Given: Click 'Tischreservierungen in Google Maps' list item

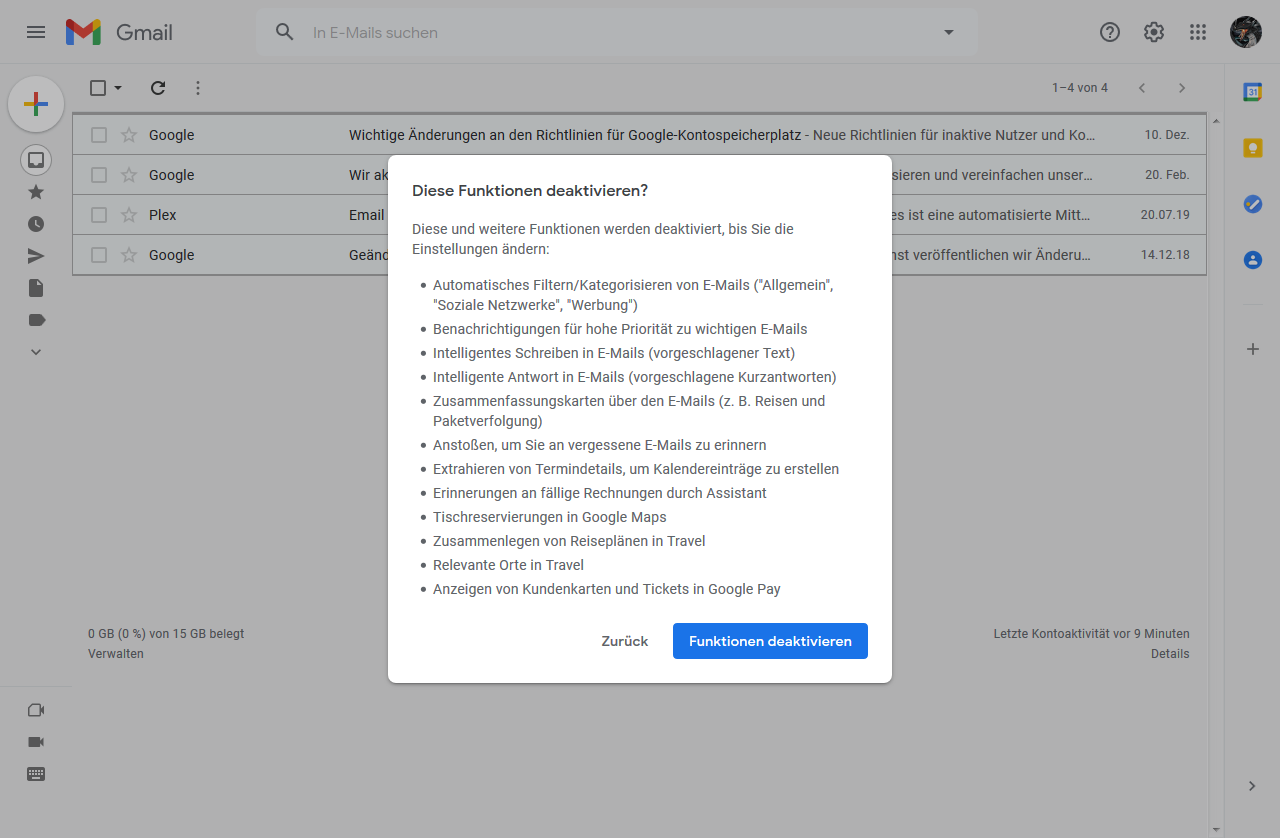Looking at the screenshot, I should click(550, 517).
